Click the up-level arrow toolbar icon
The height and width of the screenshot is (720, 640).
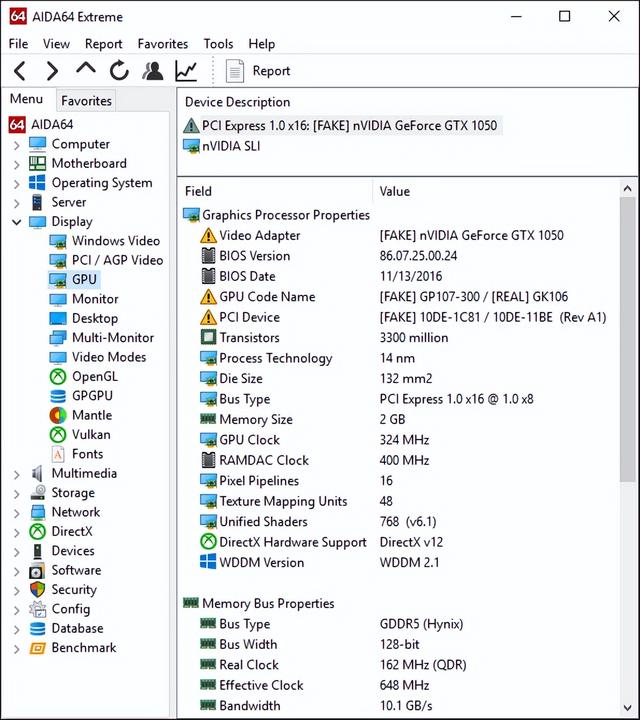pos(86,69)
